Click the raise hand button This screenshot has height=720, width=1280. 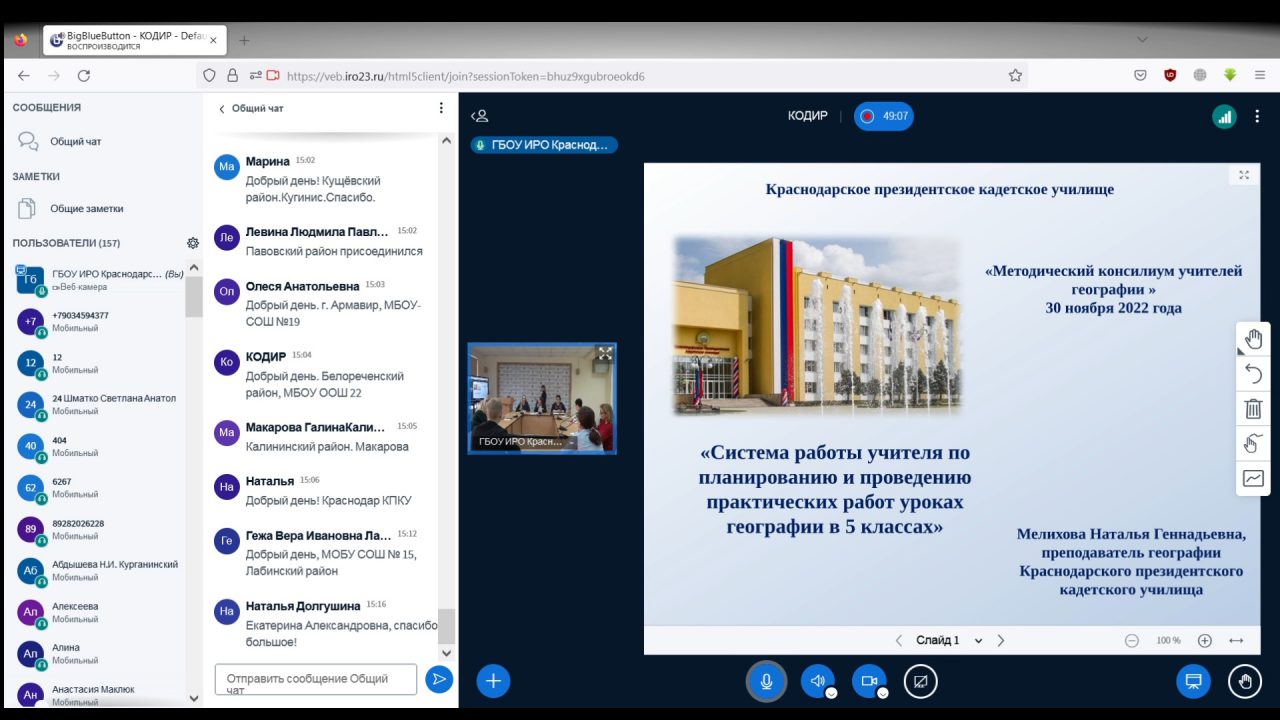coord(1244,681)
